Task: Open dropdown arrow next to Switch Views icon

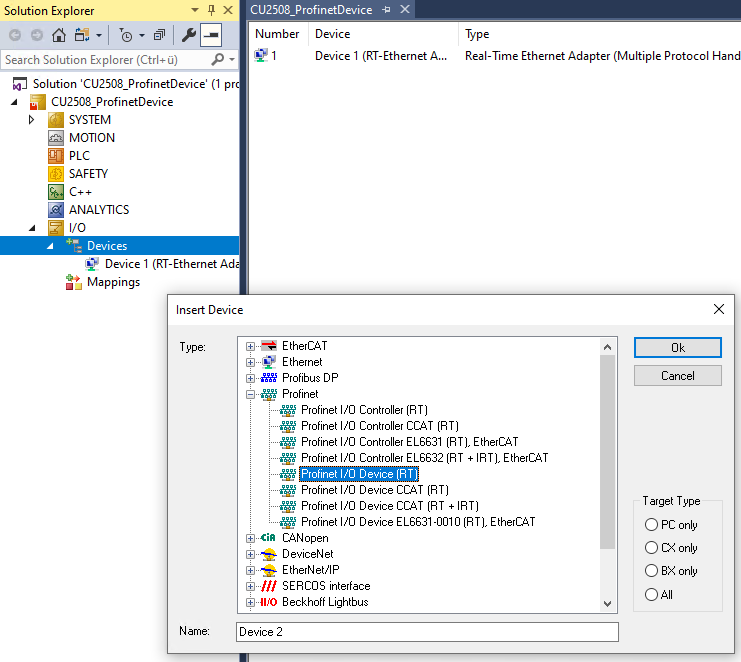Action: pos(99,35)
